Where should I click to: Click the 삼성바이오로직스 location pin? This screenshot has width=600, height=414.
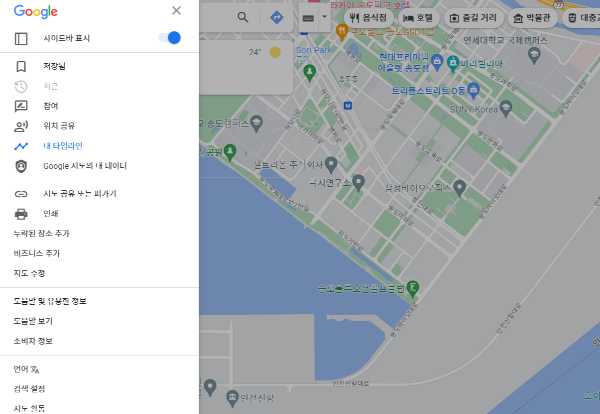459,188
